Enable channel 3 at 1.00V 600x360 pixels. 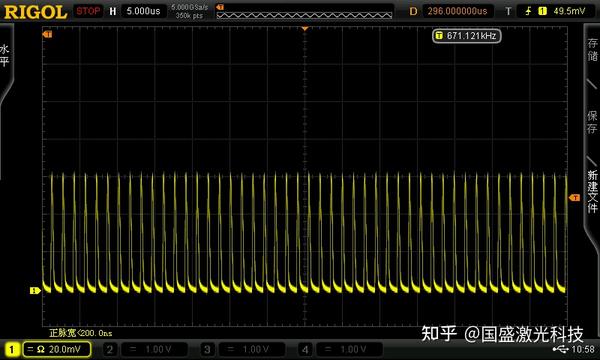pos(243,349)
